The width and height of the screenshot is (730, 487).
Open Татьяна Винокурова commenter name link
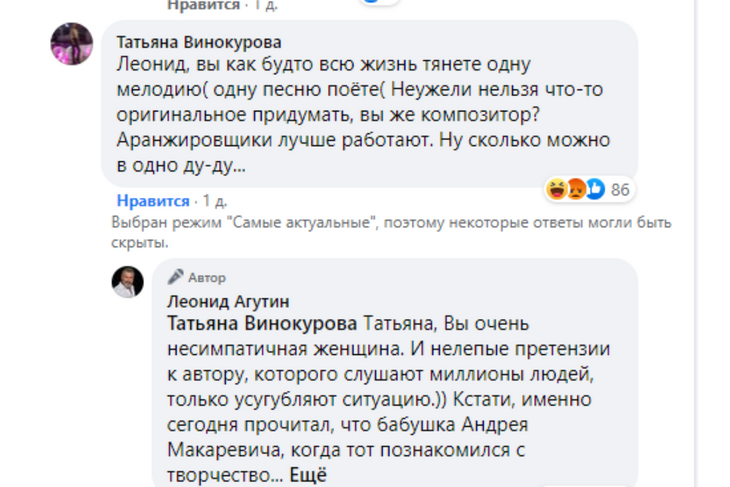point(199,42)
